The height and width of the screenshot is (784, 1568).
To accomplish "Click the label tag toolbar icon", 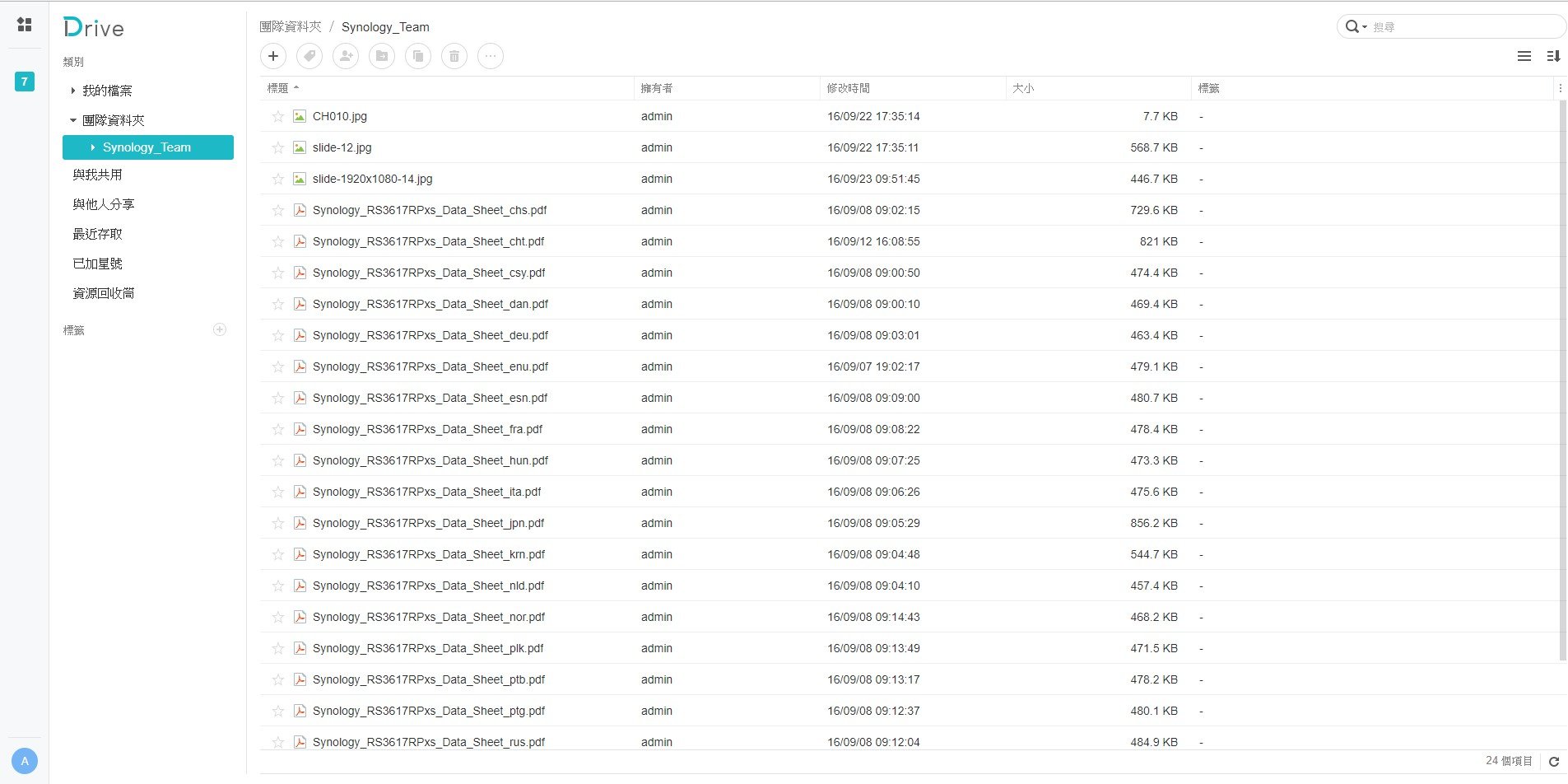I will (309, 56).
